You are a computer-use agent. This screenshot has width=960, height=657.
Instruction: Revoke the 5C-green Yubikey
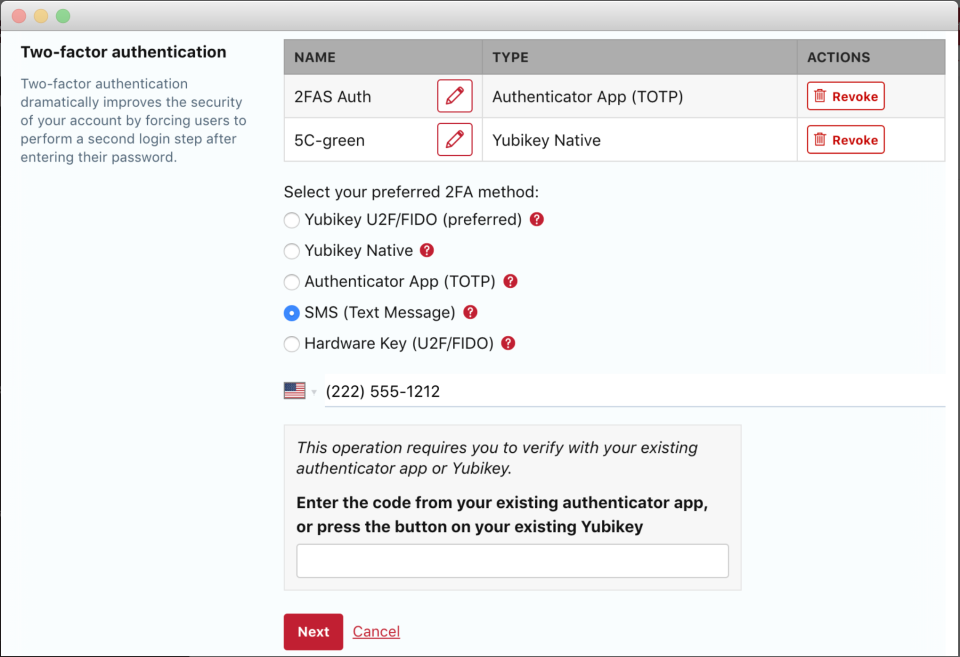[845, 139]
